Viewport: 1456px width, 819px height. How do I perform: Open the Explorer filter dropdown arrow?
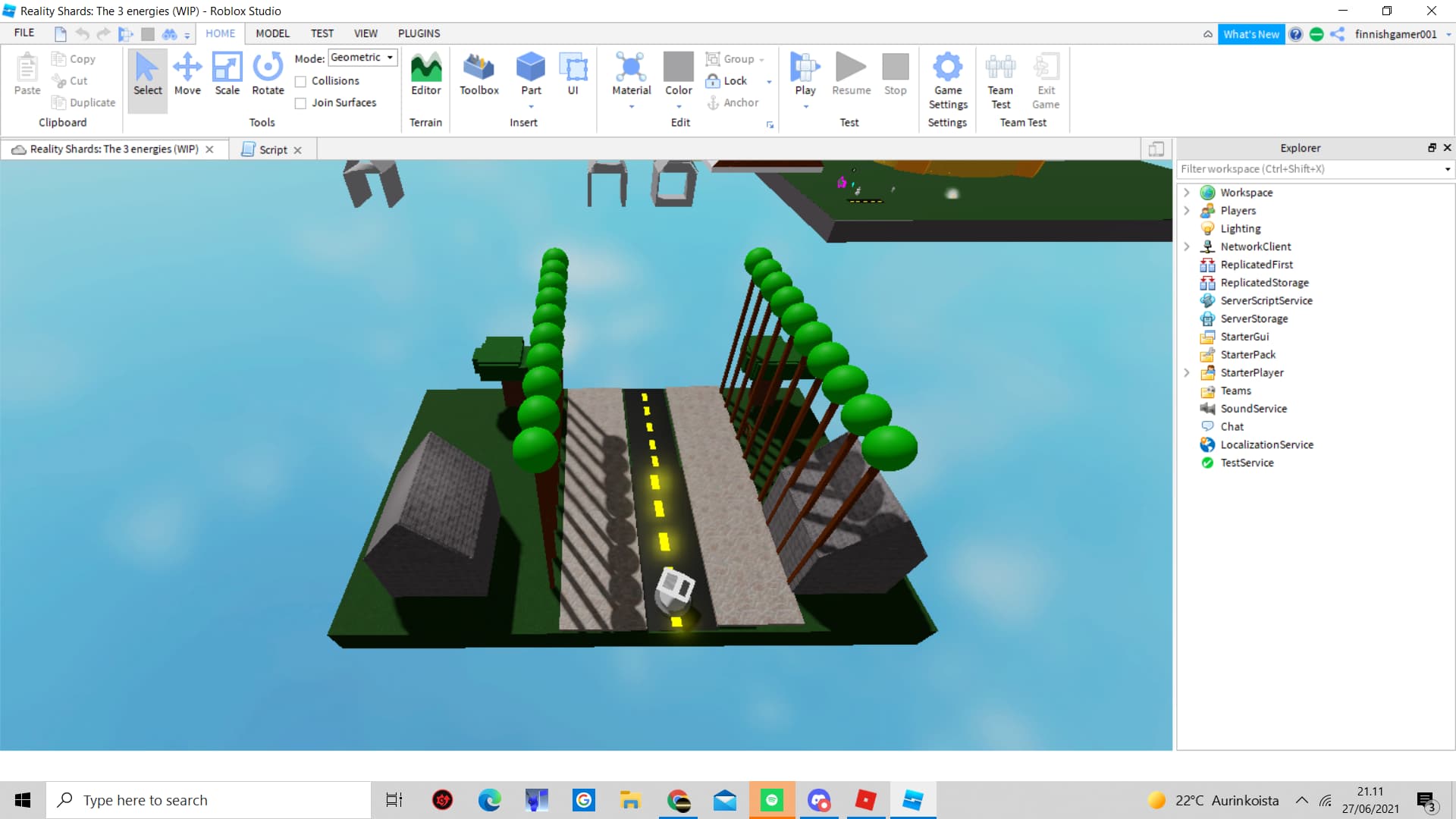click(x=1447, y=169)
